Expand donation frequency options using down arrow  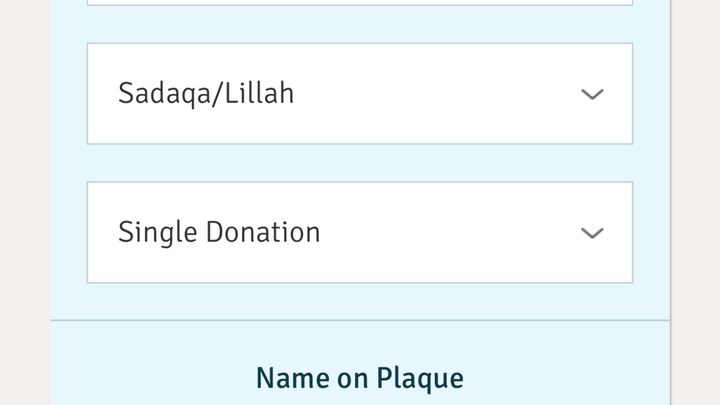click(592, 233)
